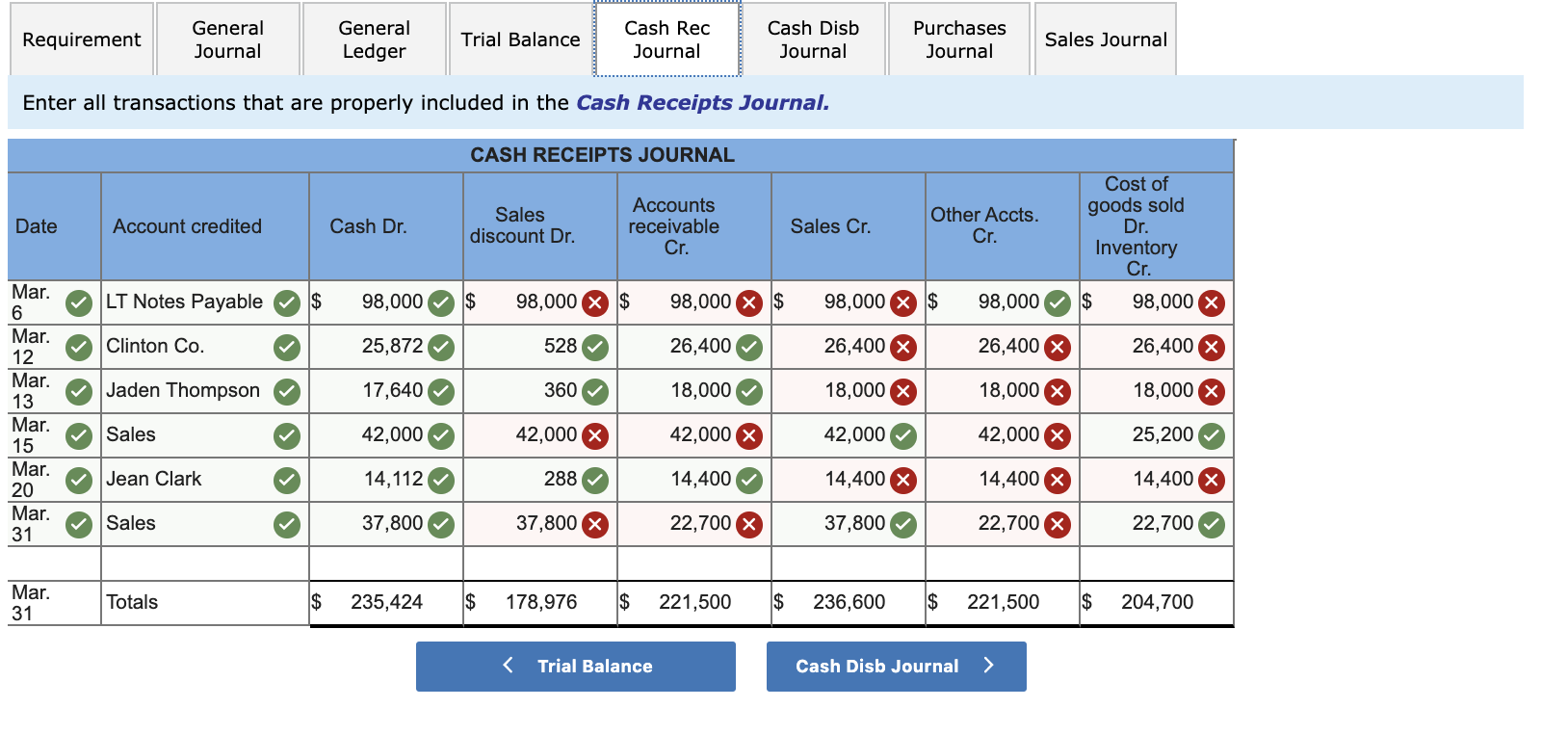Select the Trial Balance tab
The width and height of the screenshot is (1568, 734).
click(521, 39)
